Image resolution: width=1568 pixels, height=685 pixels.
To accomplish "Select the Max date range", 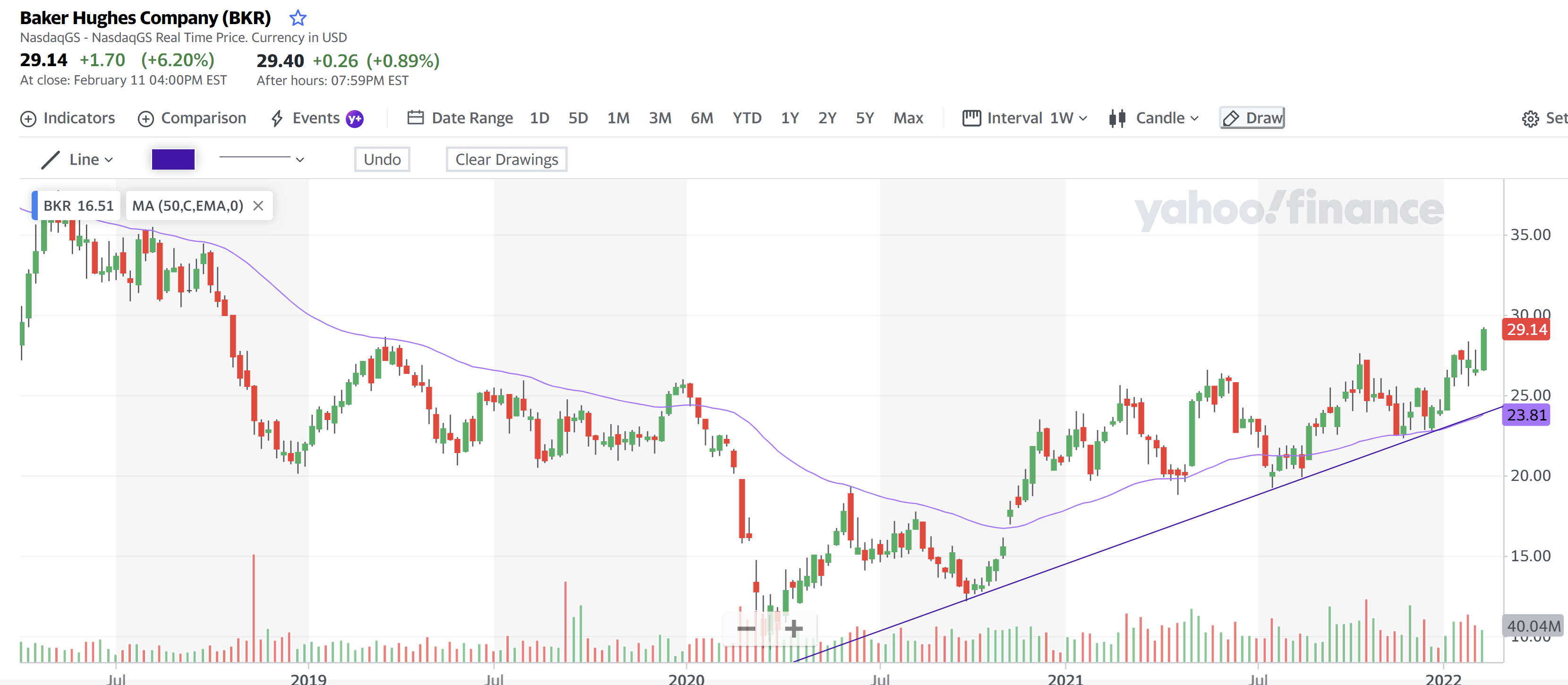I will pyautogui.click(x=908, y=118).
